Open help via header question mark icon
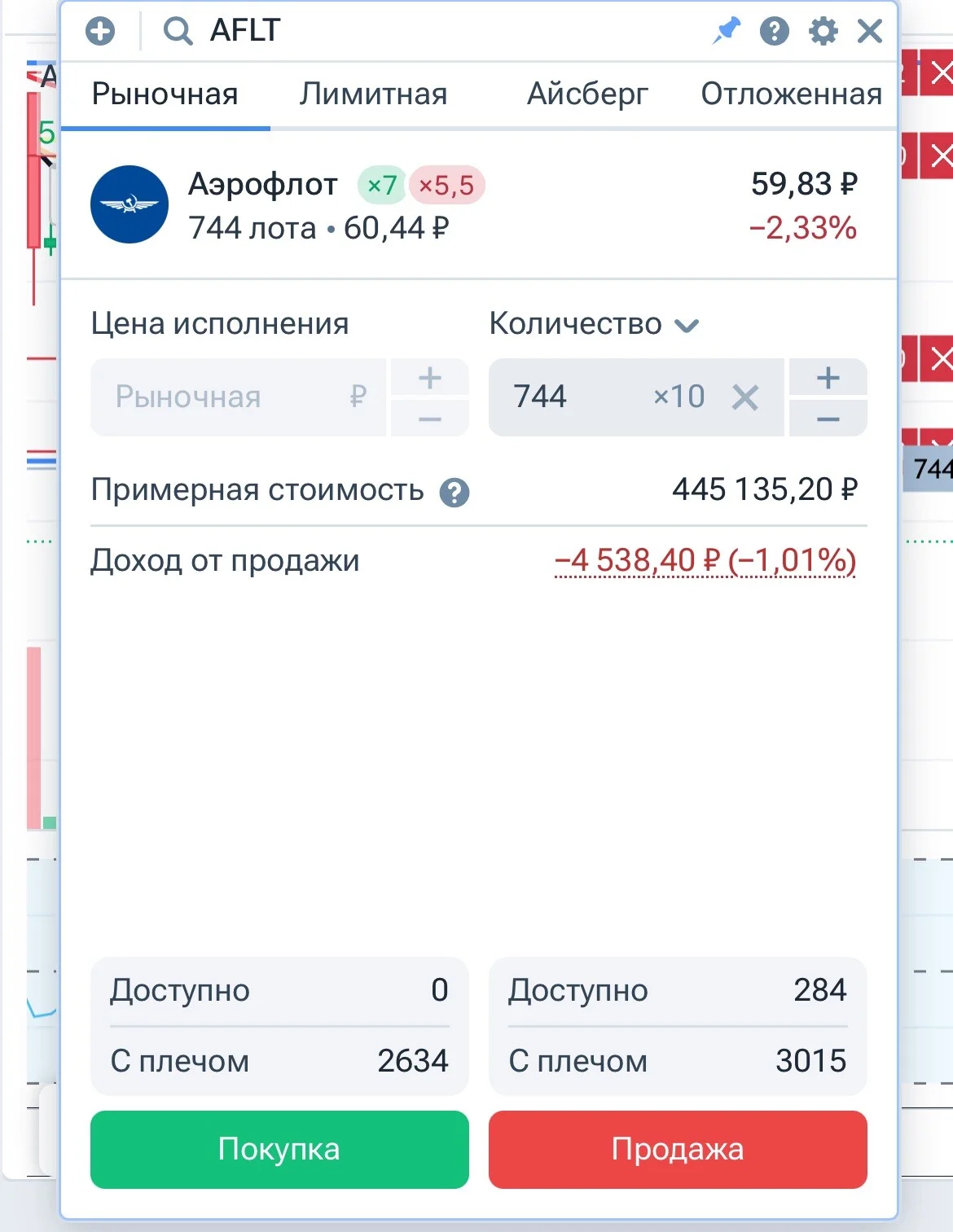This screenshot has height=1232, width=953. [775, 32]
